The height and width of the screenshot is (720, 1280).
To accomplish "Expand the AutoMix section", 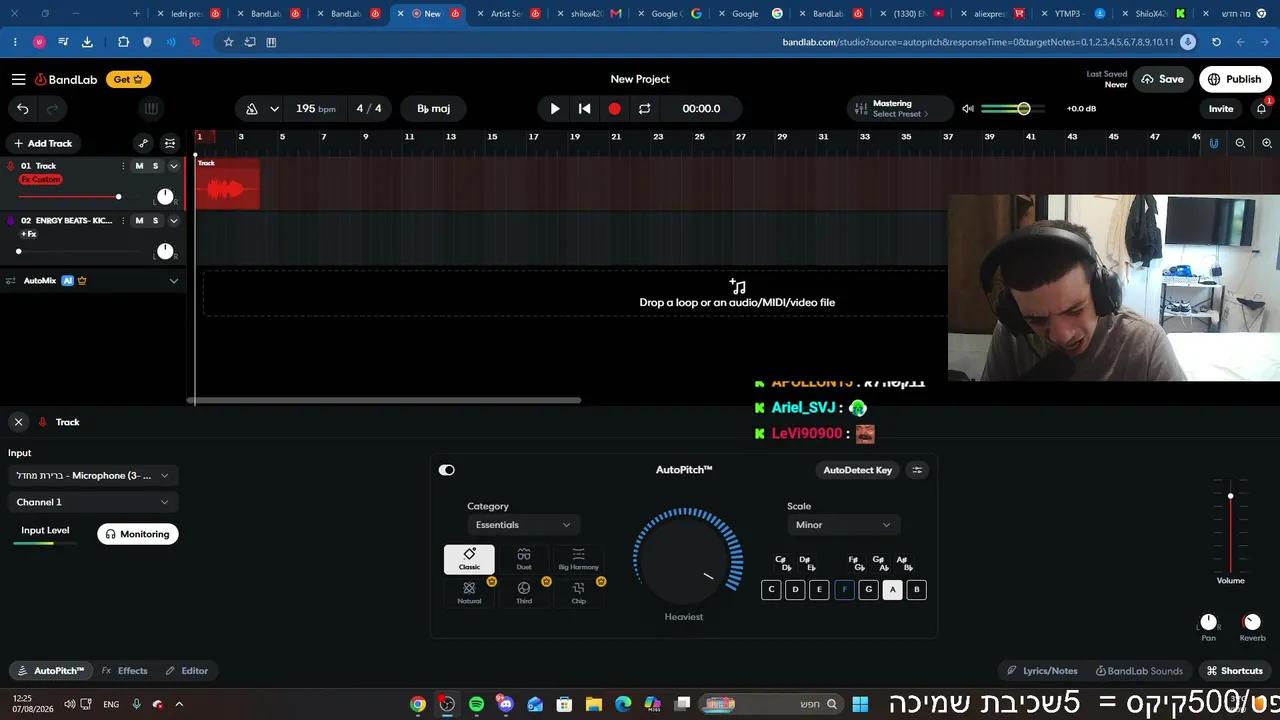I will [173, 281].
